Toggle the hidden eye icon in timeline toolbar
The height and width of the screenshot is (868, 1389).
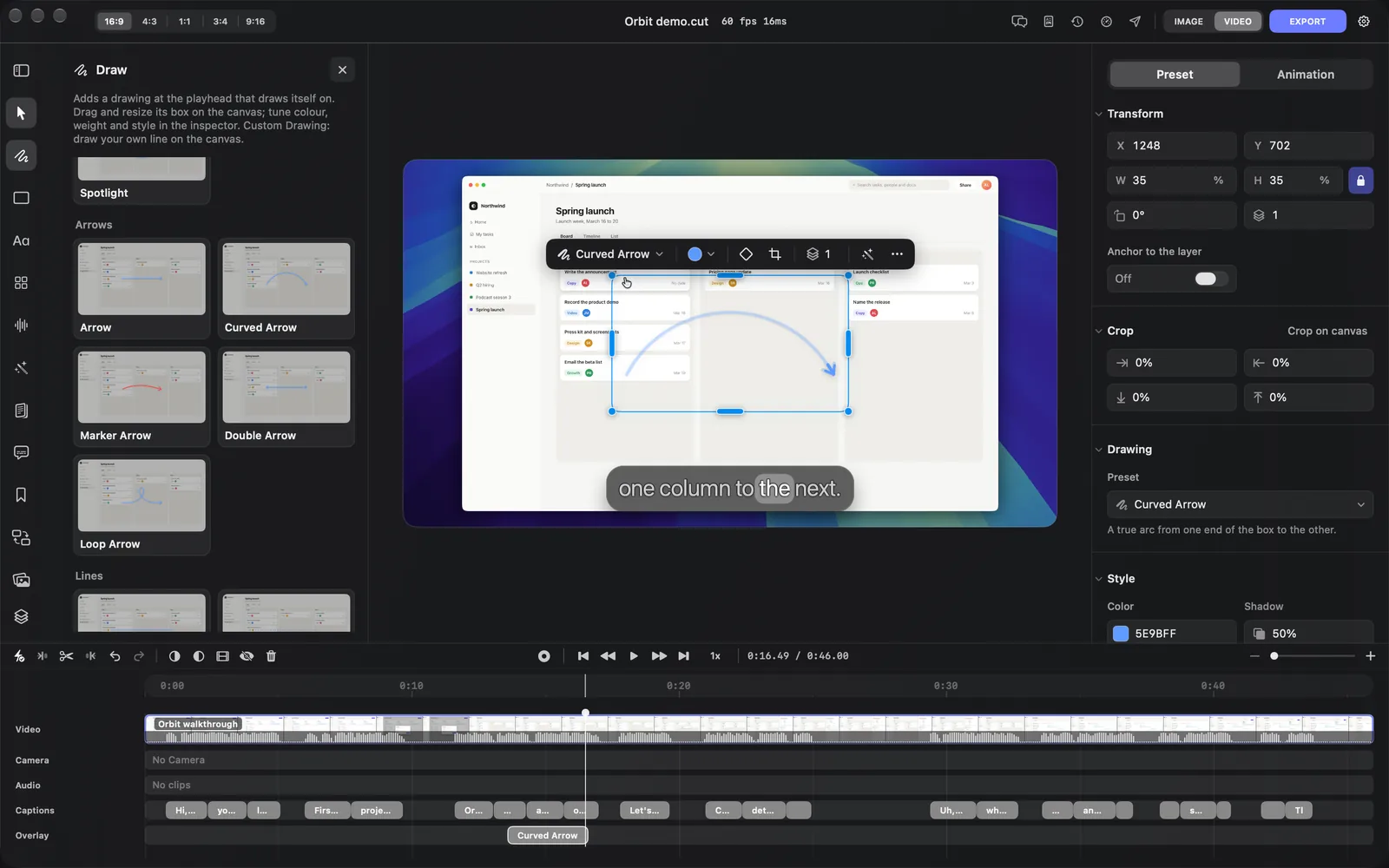(x=247, y=656)
